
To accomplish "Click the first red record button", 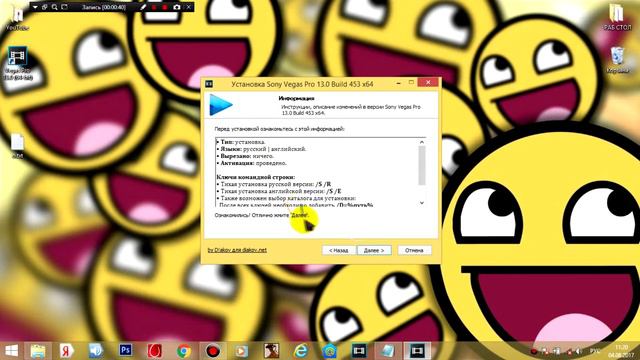I will [154, 7].
